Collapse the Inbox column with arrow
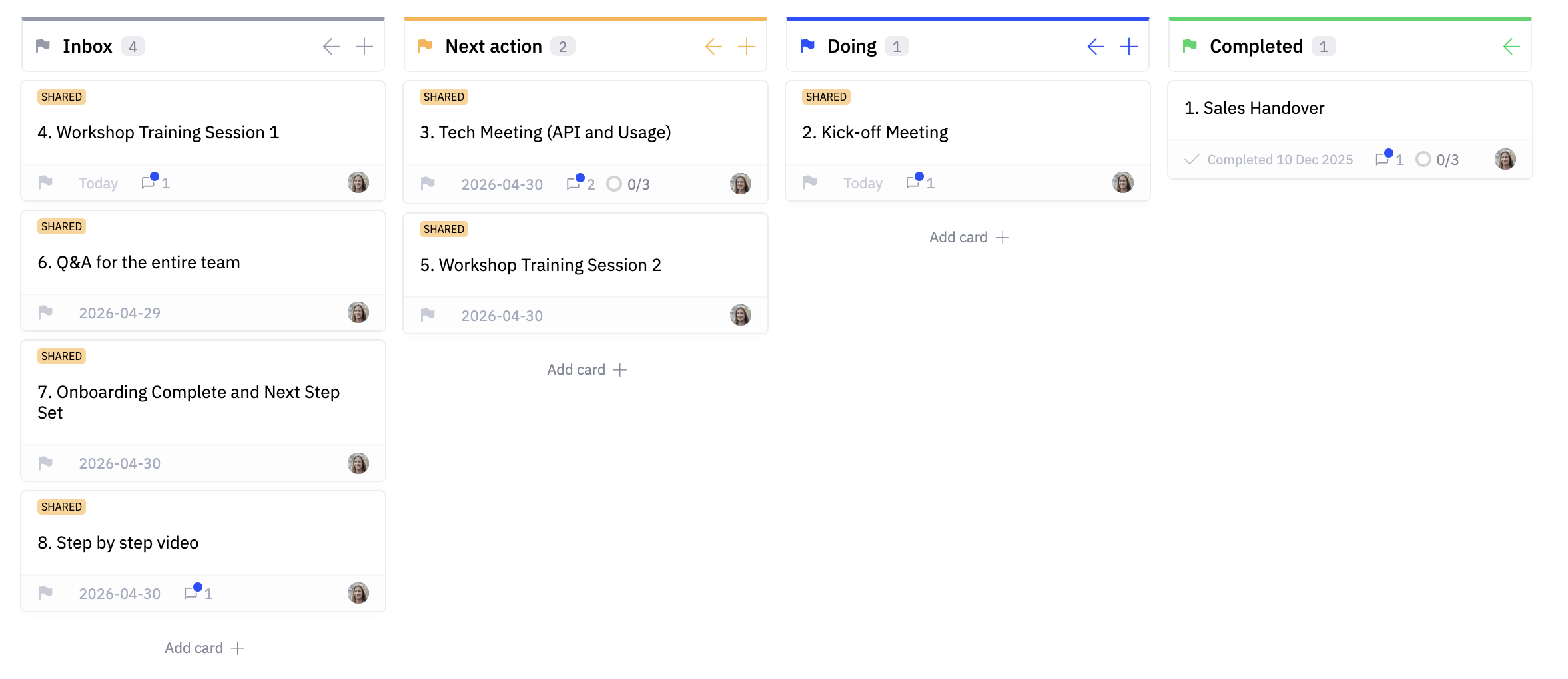1568x679 pixels. pyautogui.click(x=331, y=47)
